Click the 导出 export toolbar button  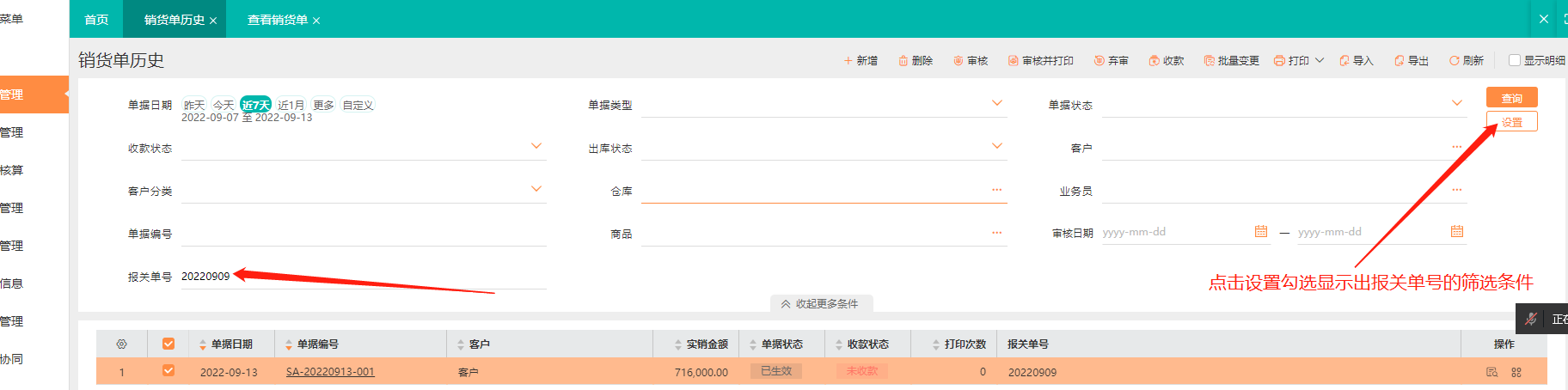[x=1412, y=61]
